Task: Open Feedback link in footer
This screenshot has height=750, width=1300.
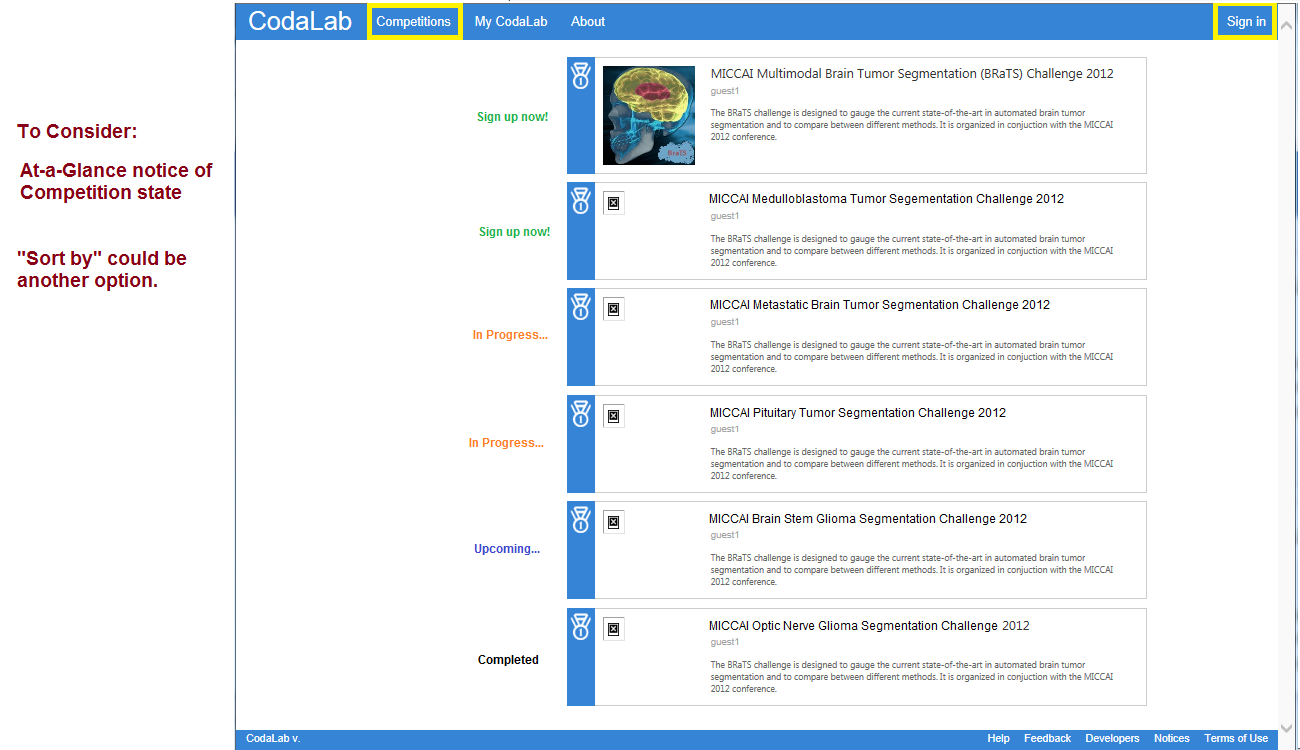Action: (1047, 739)
